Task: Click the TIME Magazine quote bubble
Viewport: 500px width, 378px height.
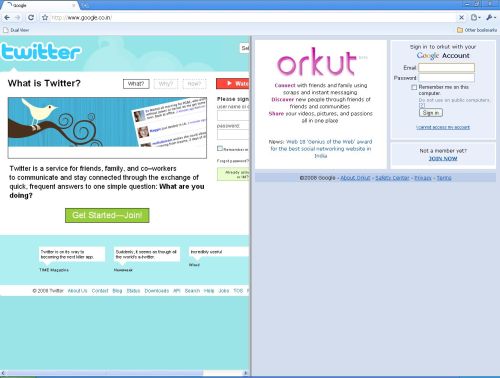Action: pos(72,254)
